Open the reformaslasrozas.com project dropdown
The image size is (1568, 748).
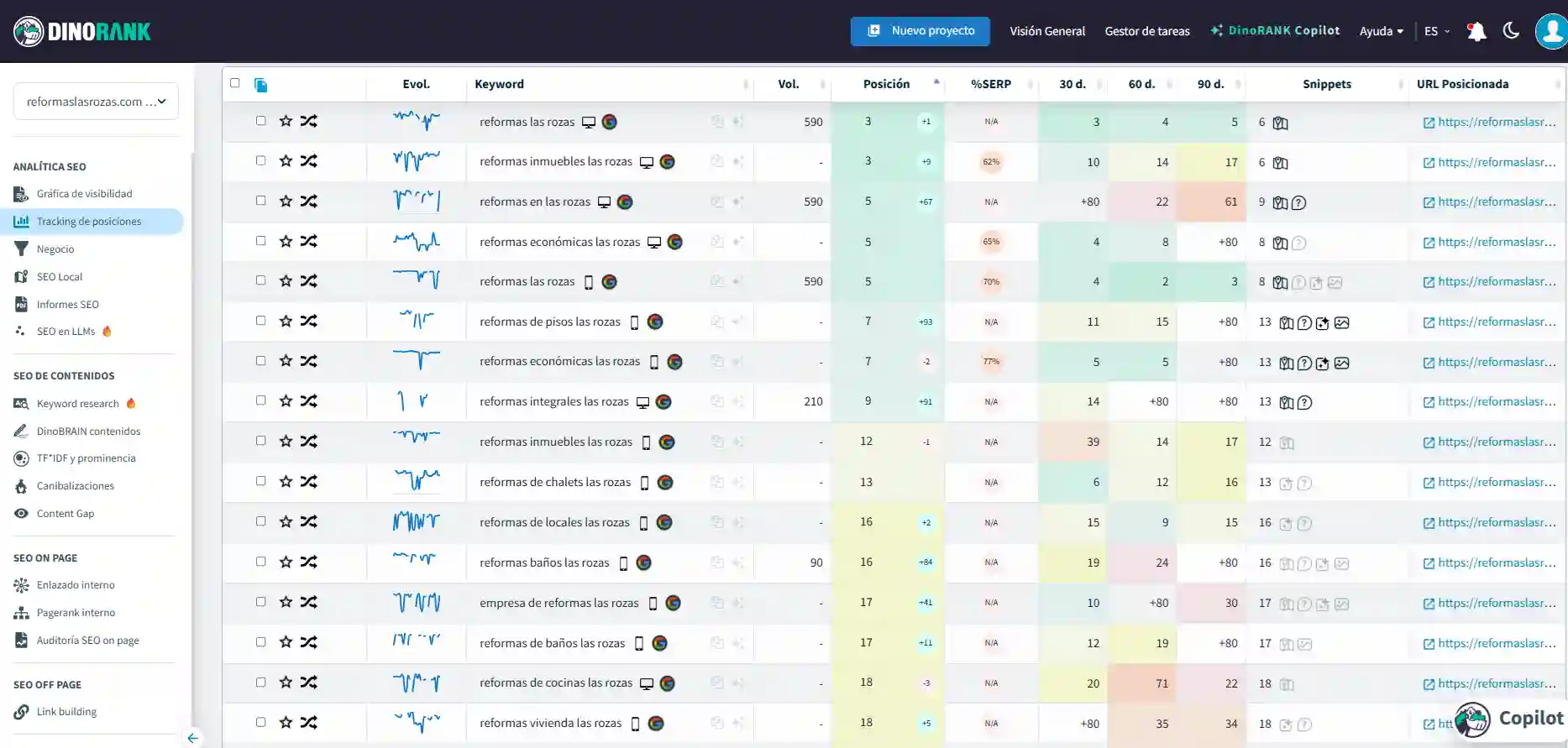pyautogui.click(x=96, y=102)
